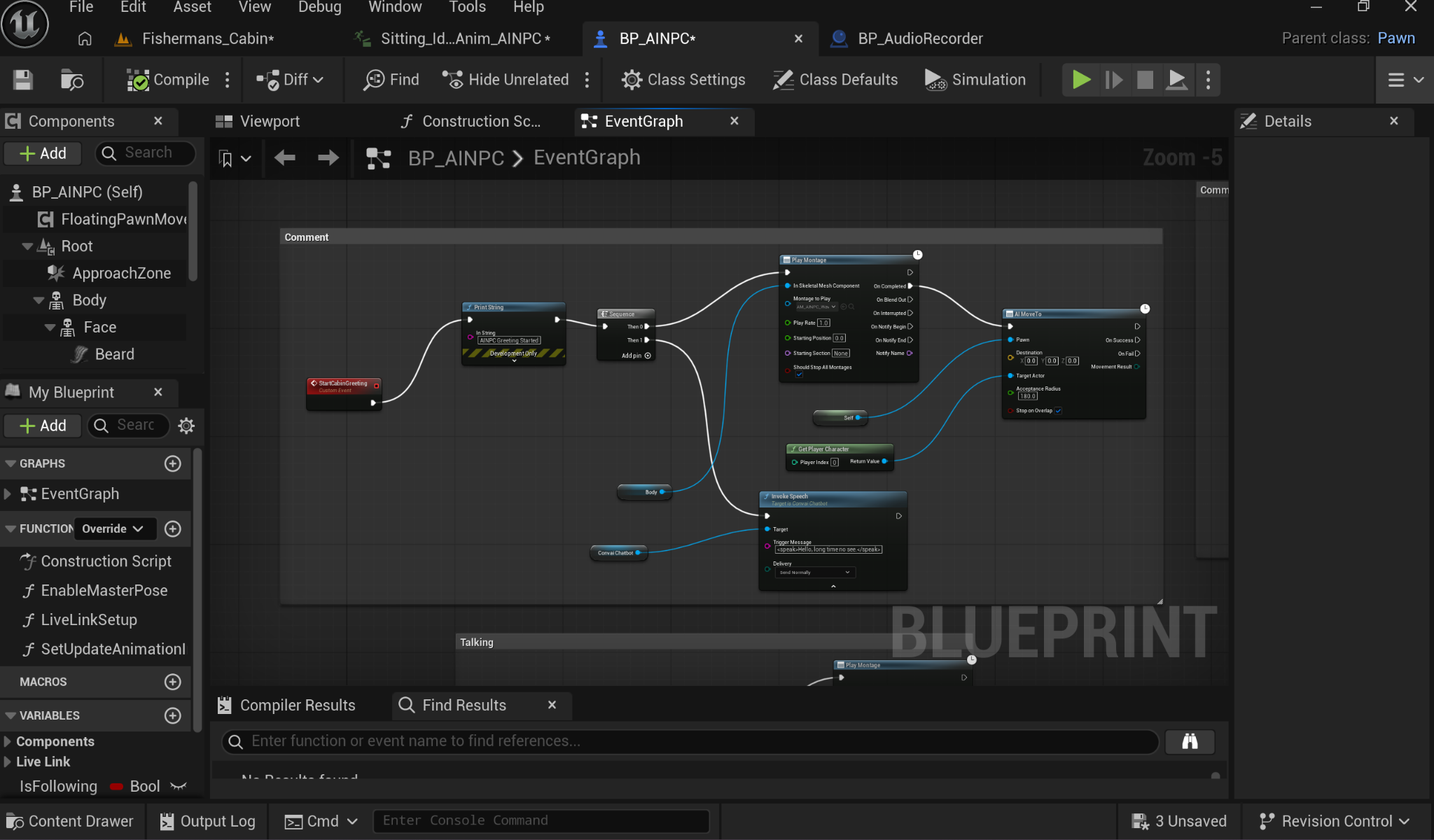1434x840 pixels.
Task: Add a new variable with plus icon
Action: click(x=173, y=715)
